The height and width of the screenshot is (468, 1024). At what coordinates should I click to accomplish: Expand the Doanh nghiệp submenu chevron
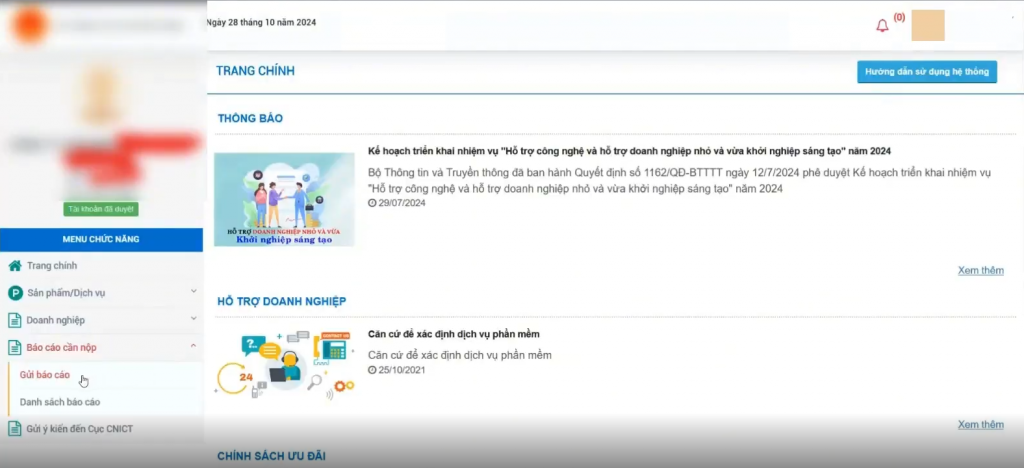(193, 319)
